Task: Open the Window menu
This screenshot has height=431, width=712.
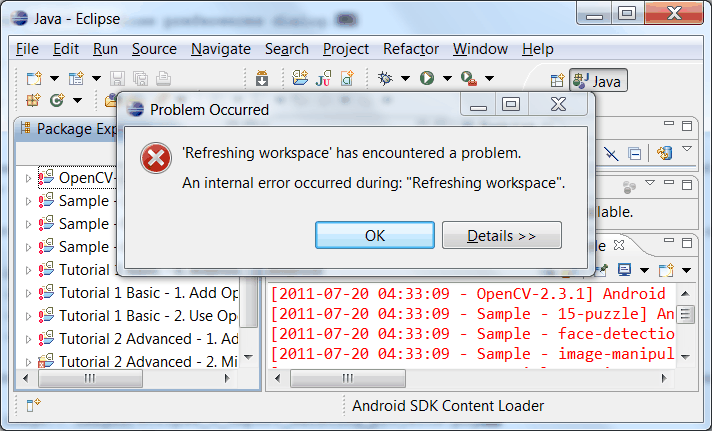Action: click(x=480, y=49)
